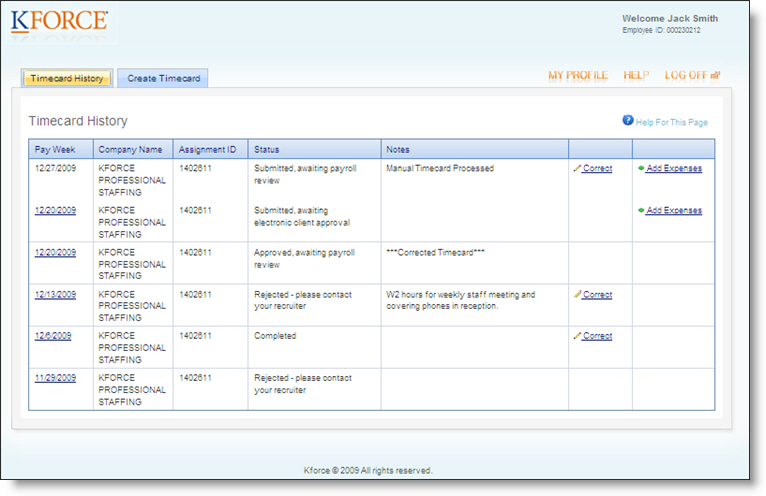Click the help question mark icon

coord(627,120)
